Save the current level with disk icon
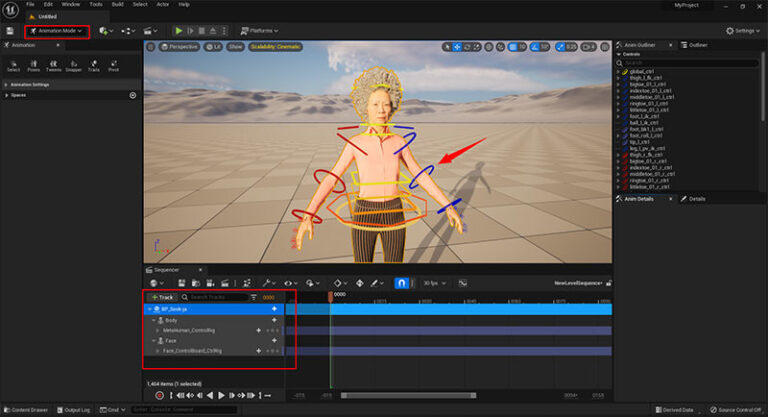 [x=10, y=31]
